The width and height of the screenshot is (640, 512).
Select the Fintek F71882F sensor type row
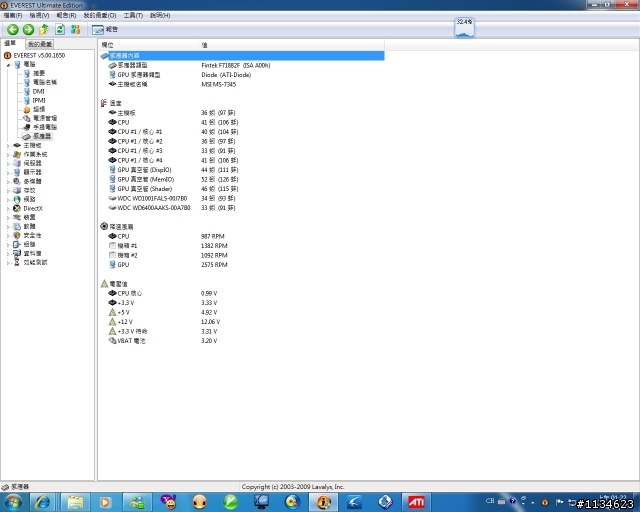coord(241,65)
